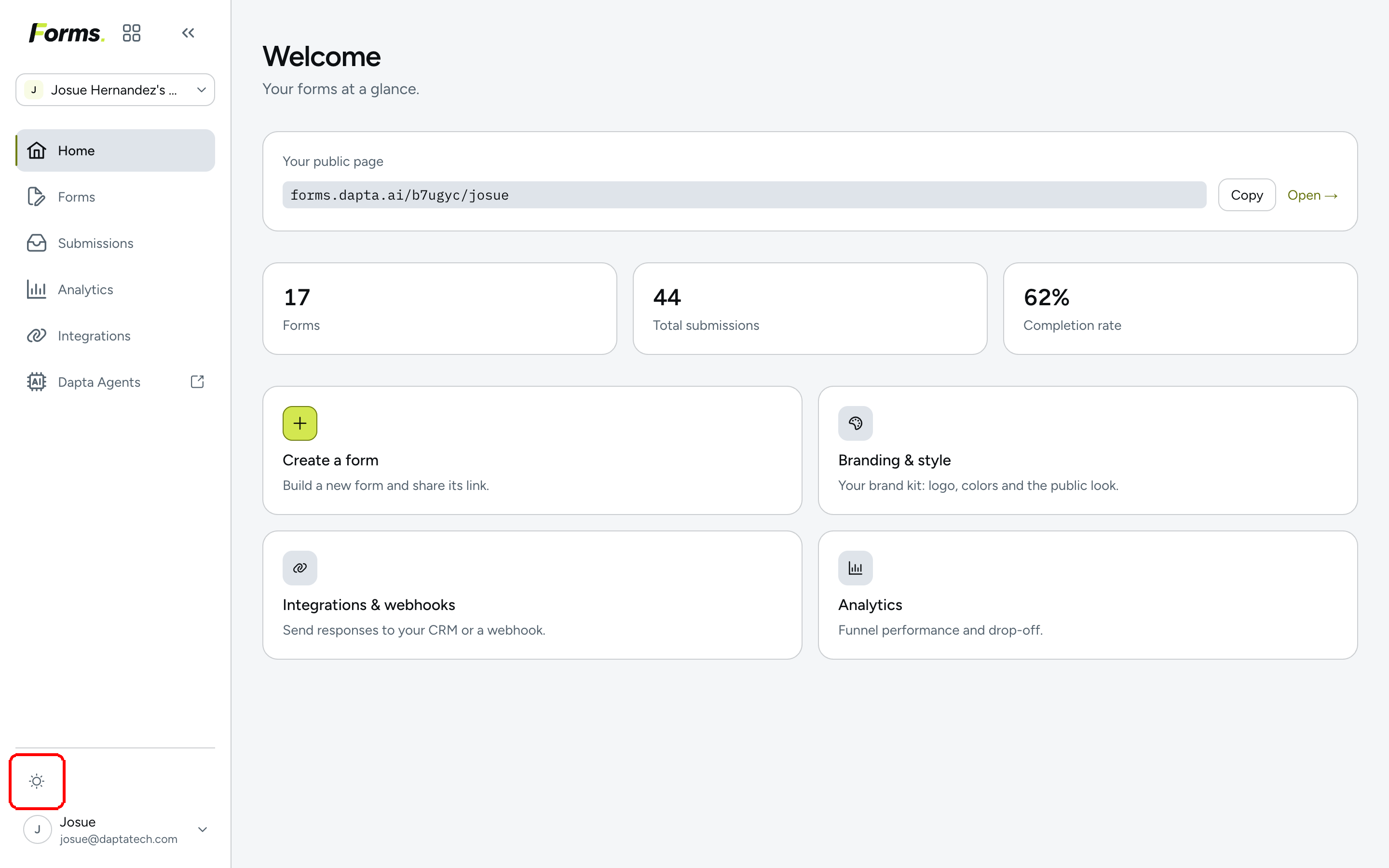Screen dimensions: 1389x868
Task: Click 'Your public page' label
Action: [x=333, y=162]
